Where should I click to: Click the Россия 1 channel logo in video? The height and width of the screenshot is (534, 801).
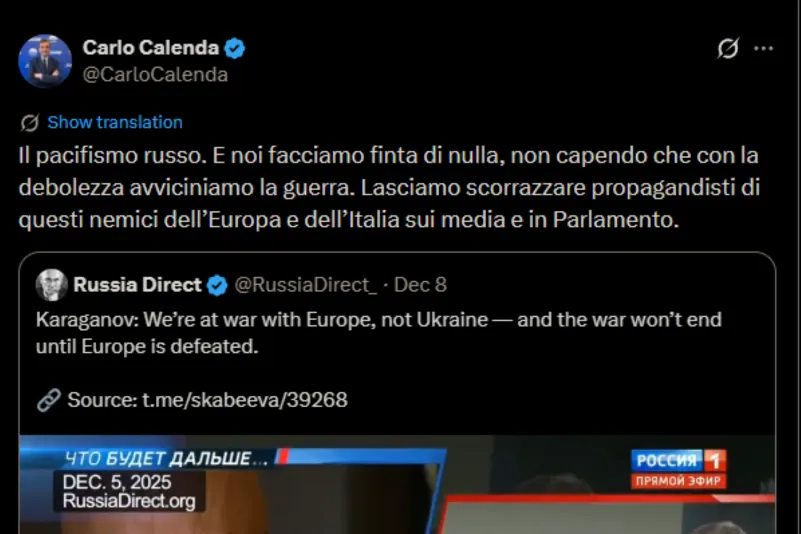(x=678, y=469)
